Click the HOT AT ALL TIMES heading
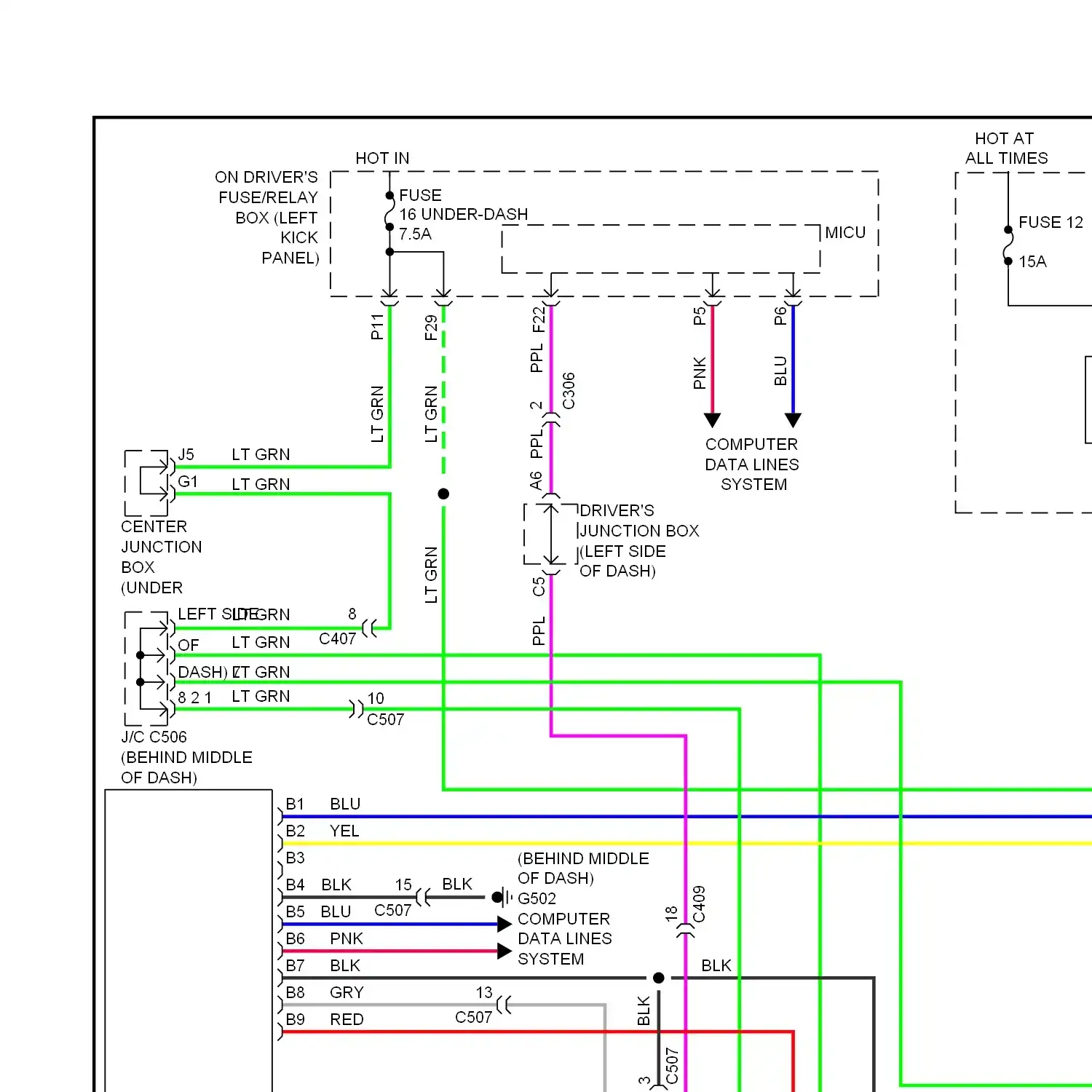Screen dimensions: 1092x1092 coord(1006,149)
